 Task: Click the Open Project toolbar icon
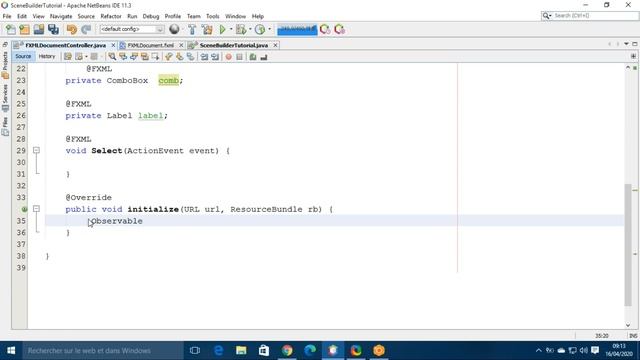click(x=39, y=29)
